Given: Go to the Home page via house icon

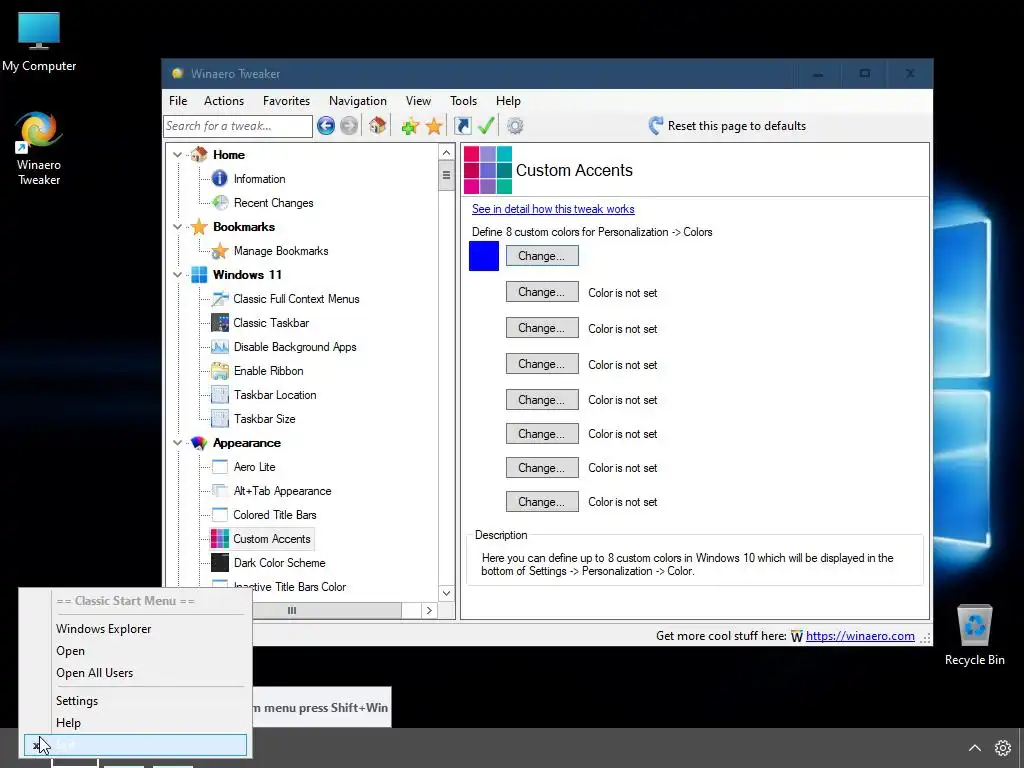Looking at the screenshot, I should 377,125.
